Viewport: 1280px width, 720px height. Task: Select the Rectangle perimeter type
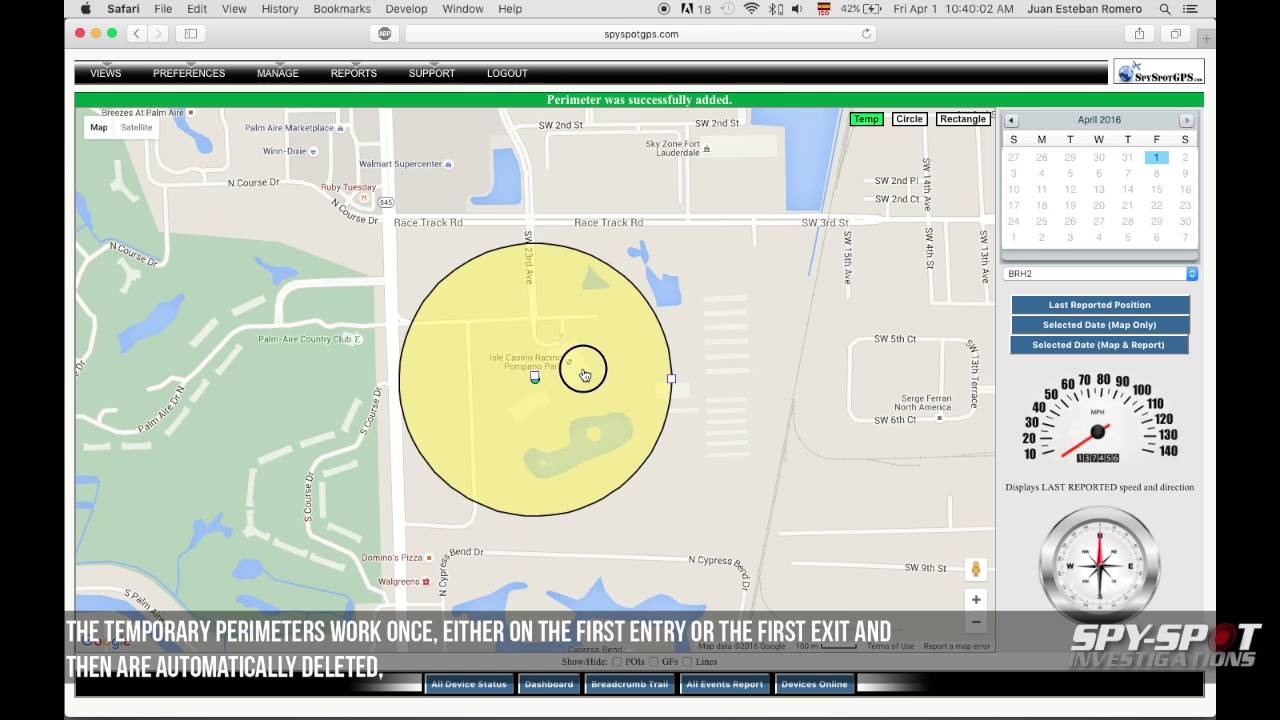[x=963, y=119]
